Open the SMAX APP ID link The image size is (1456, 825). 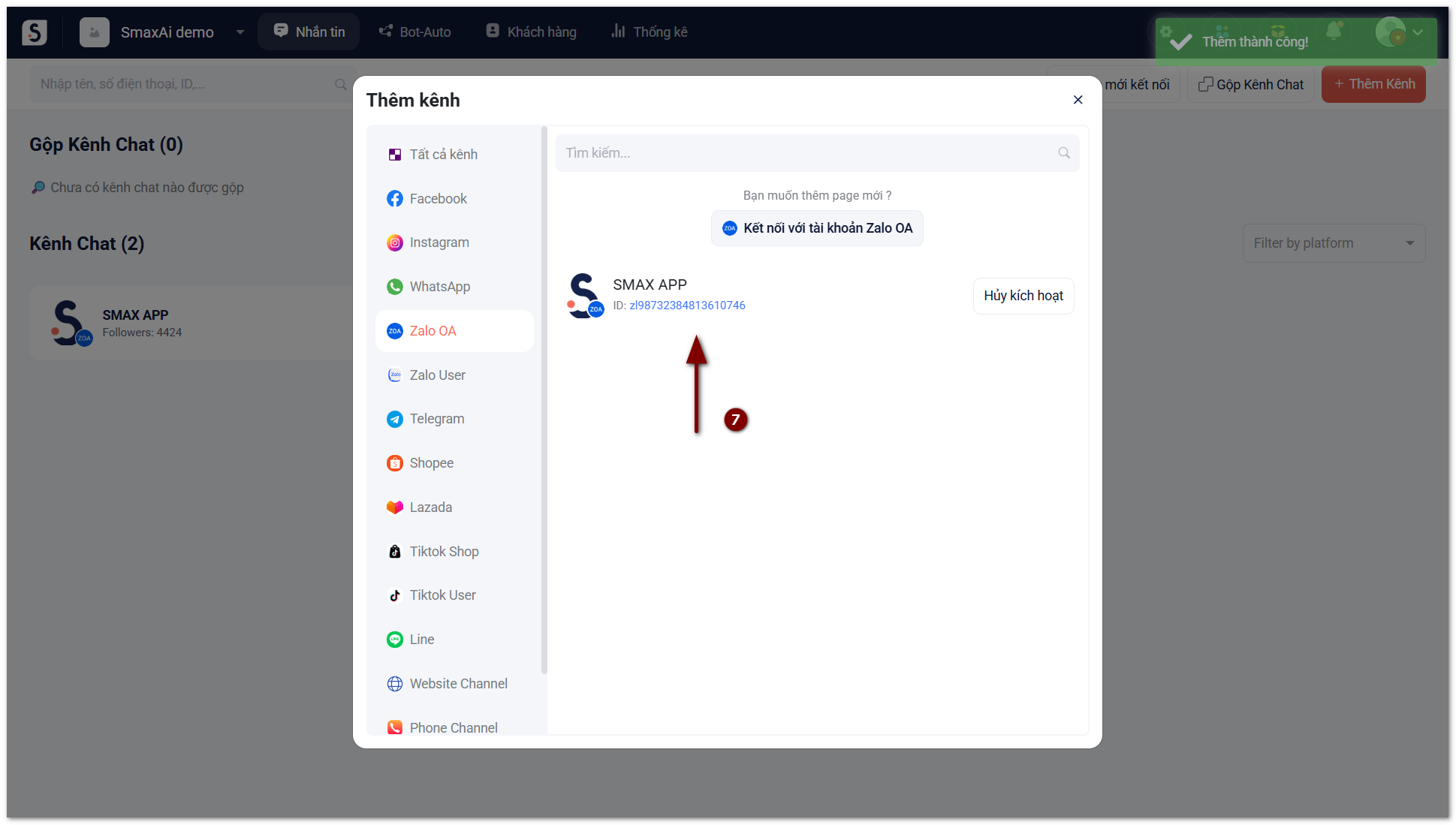(687, 306)
